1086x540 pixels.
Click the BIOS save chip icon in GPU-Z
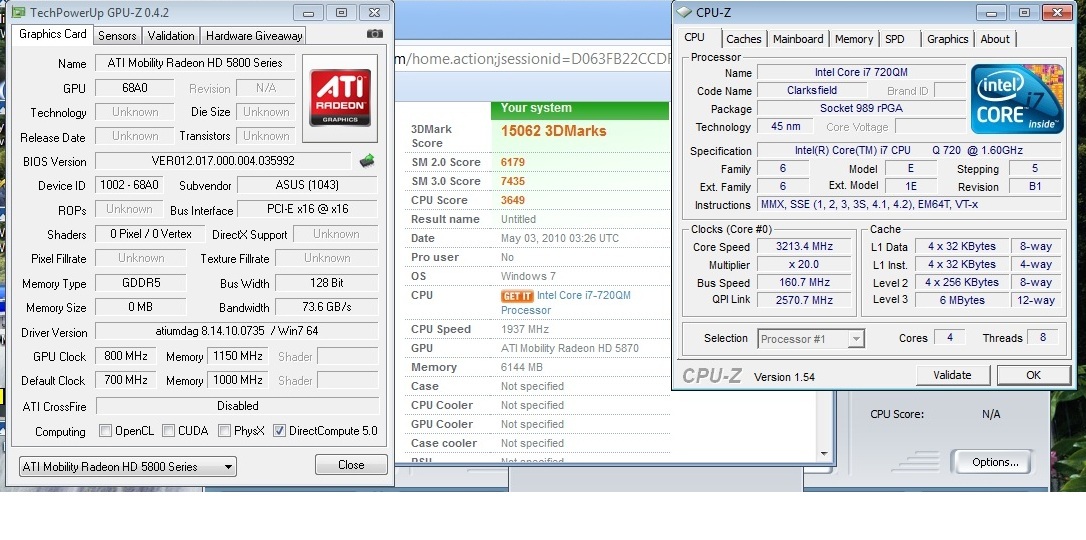click(x=367, y=161)
